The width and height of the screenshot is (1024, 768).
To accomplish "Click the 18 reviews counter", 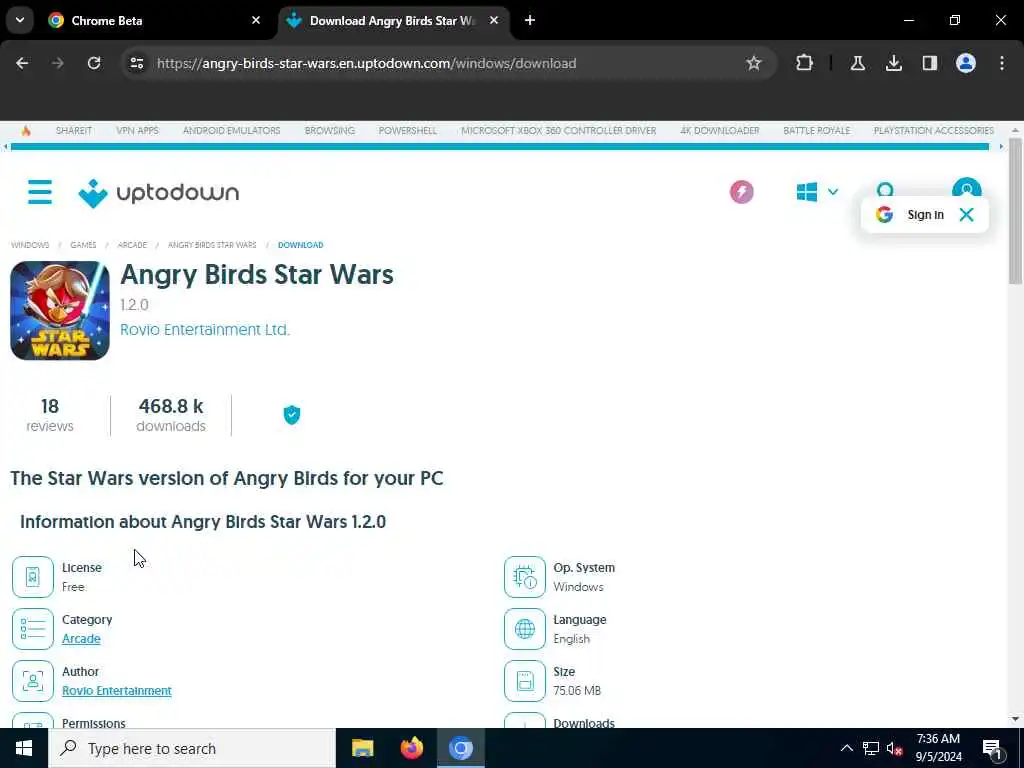I will pos(50,415).
